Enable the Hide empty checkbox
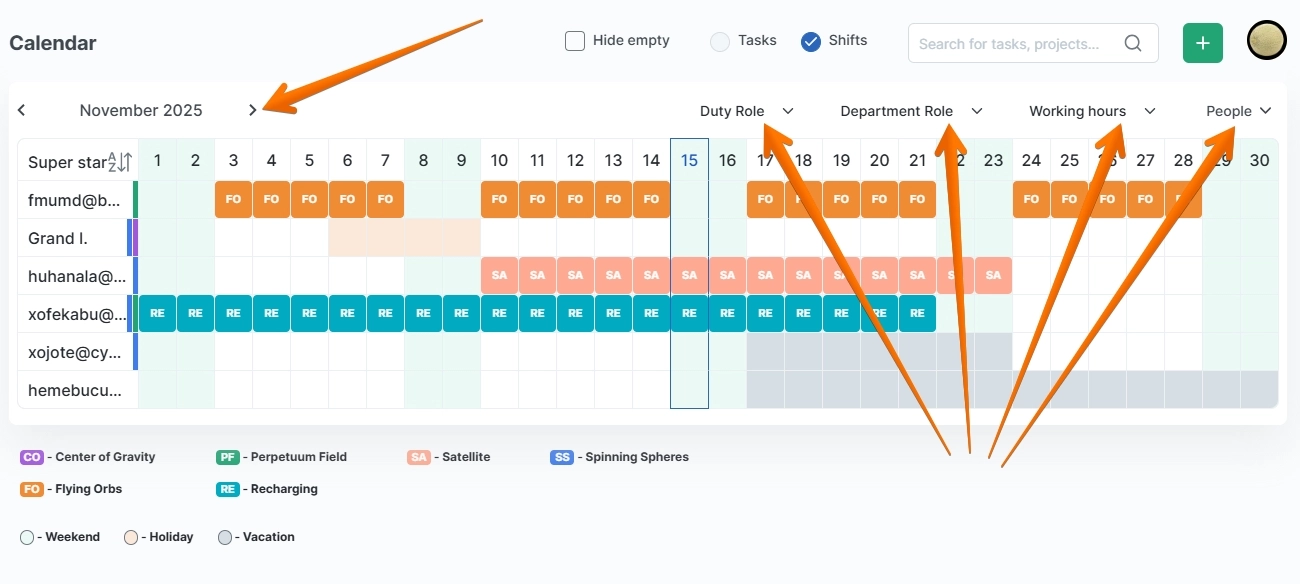The height and width of the screenshot is (584, 1300). 575,40
